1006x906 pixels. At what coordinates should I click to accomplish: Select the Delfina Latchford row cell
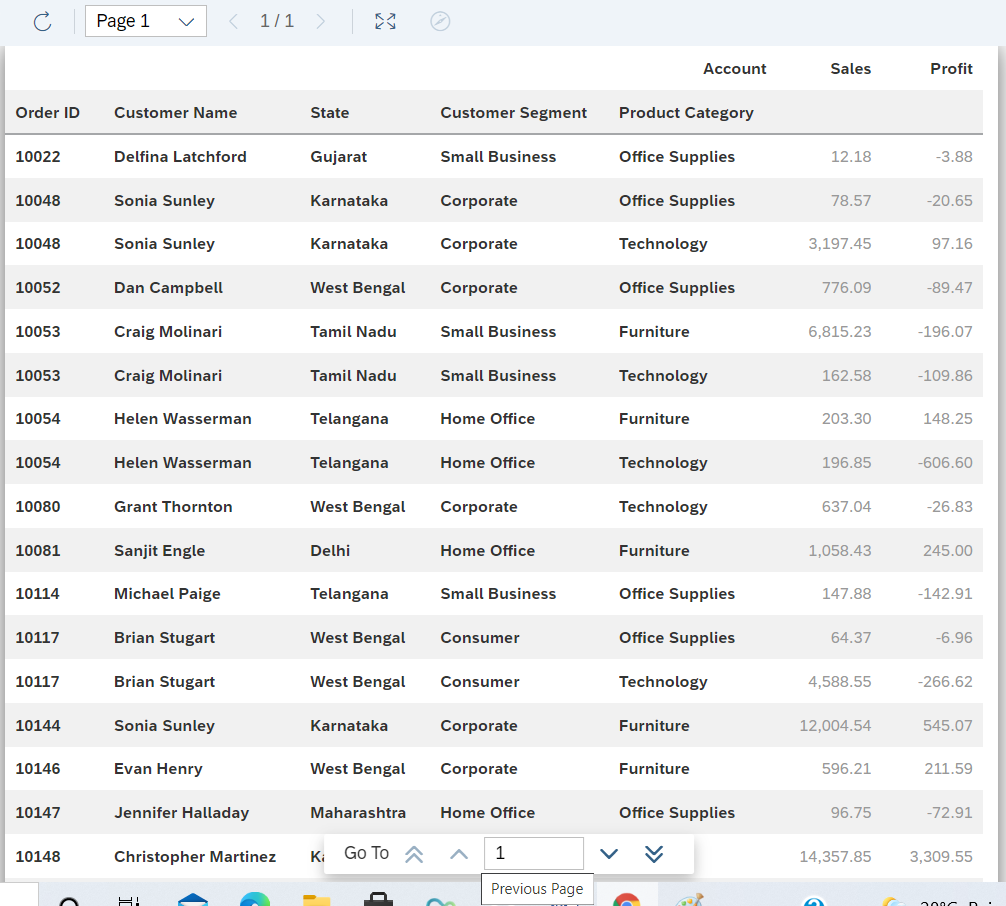coord(180,157)
